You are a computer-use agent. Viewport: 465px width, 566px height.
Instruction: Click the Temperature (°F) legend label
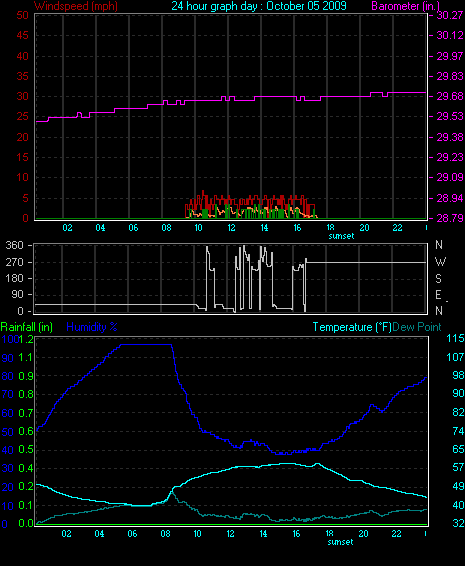pyautogui.click(x=352, y=327)
